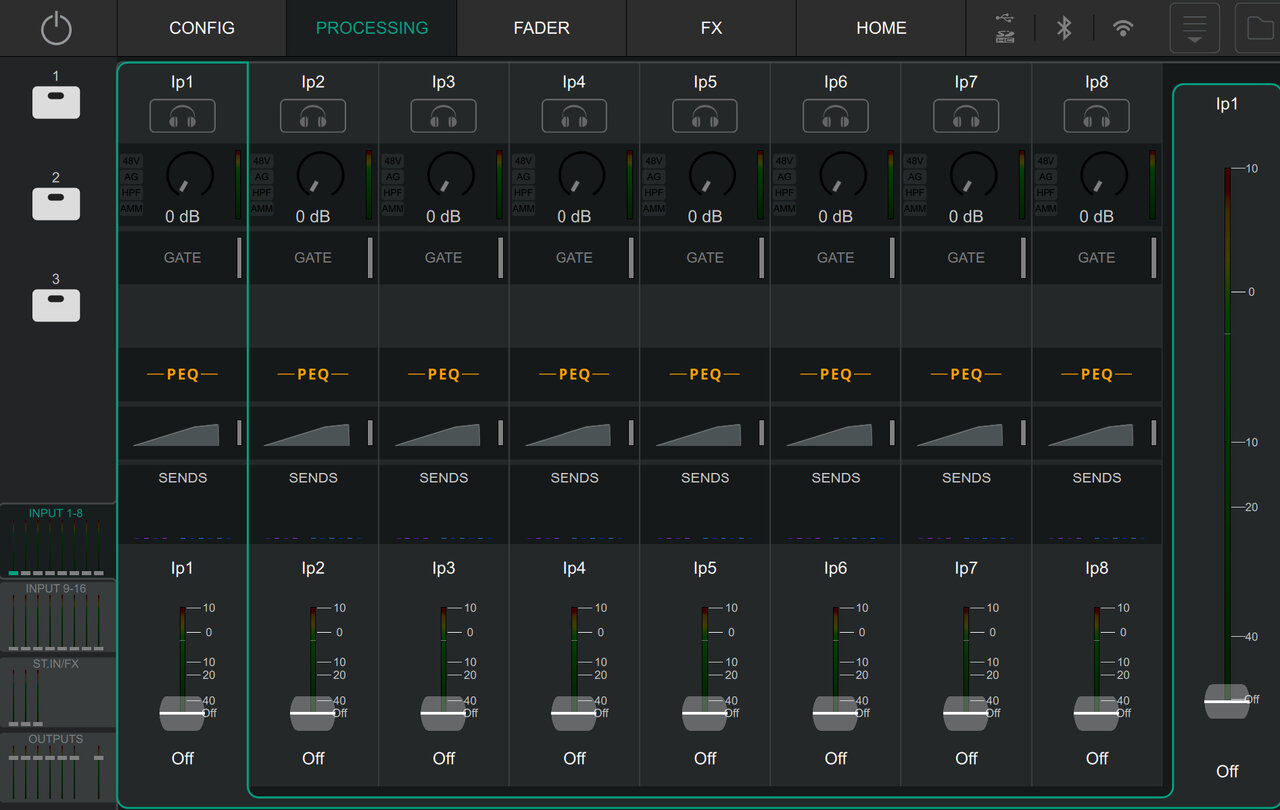Switch to the PROCESSING tab
1280x810 pixels.
(372, 28)
